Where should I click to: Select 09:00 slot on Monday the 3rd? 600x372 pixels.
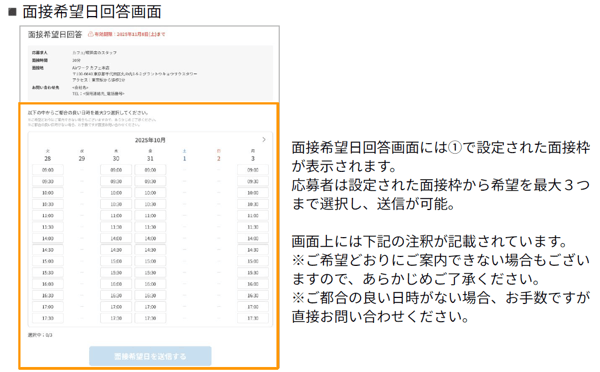coord(253,170)
